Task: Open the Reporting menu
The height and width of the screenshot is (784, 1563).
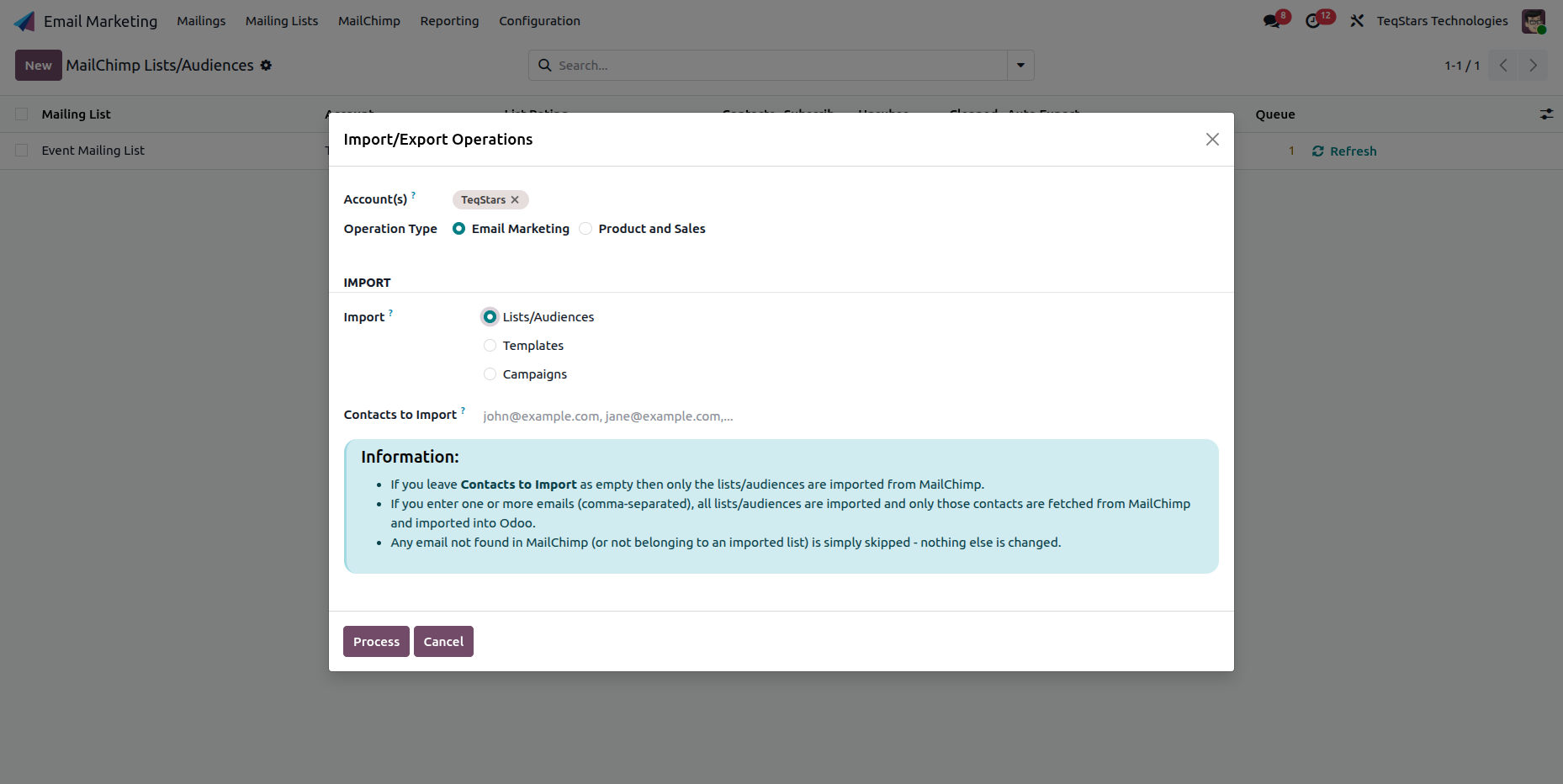Action: click(449, 21)
